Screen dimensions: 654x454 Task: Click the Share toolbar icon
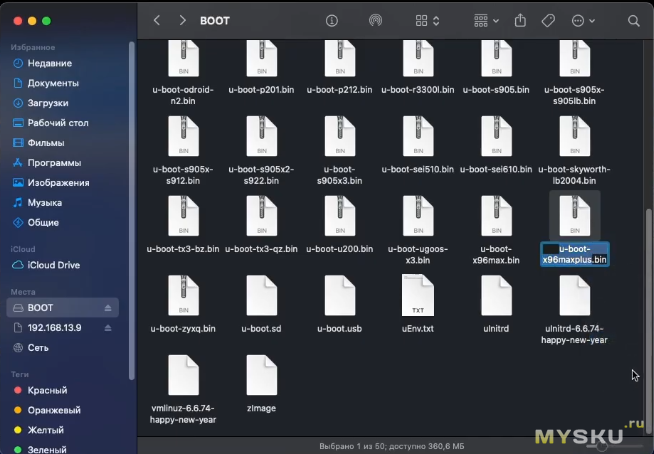[x=520, y=20]
